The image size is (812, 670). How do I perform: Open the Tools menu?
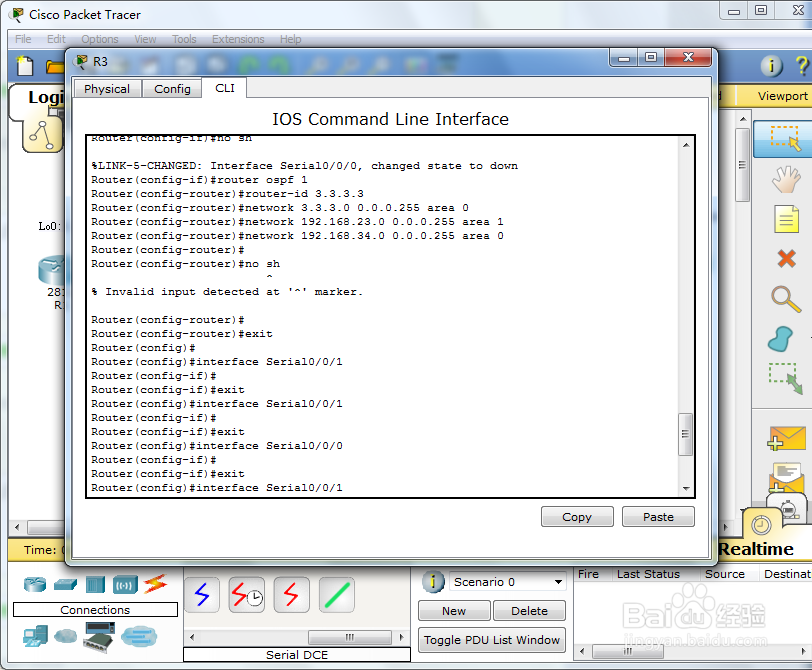[x=184, y=39]
